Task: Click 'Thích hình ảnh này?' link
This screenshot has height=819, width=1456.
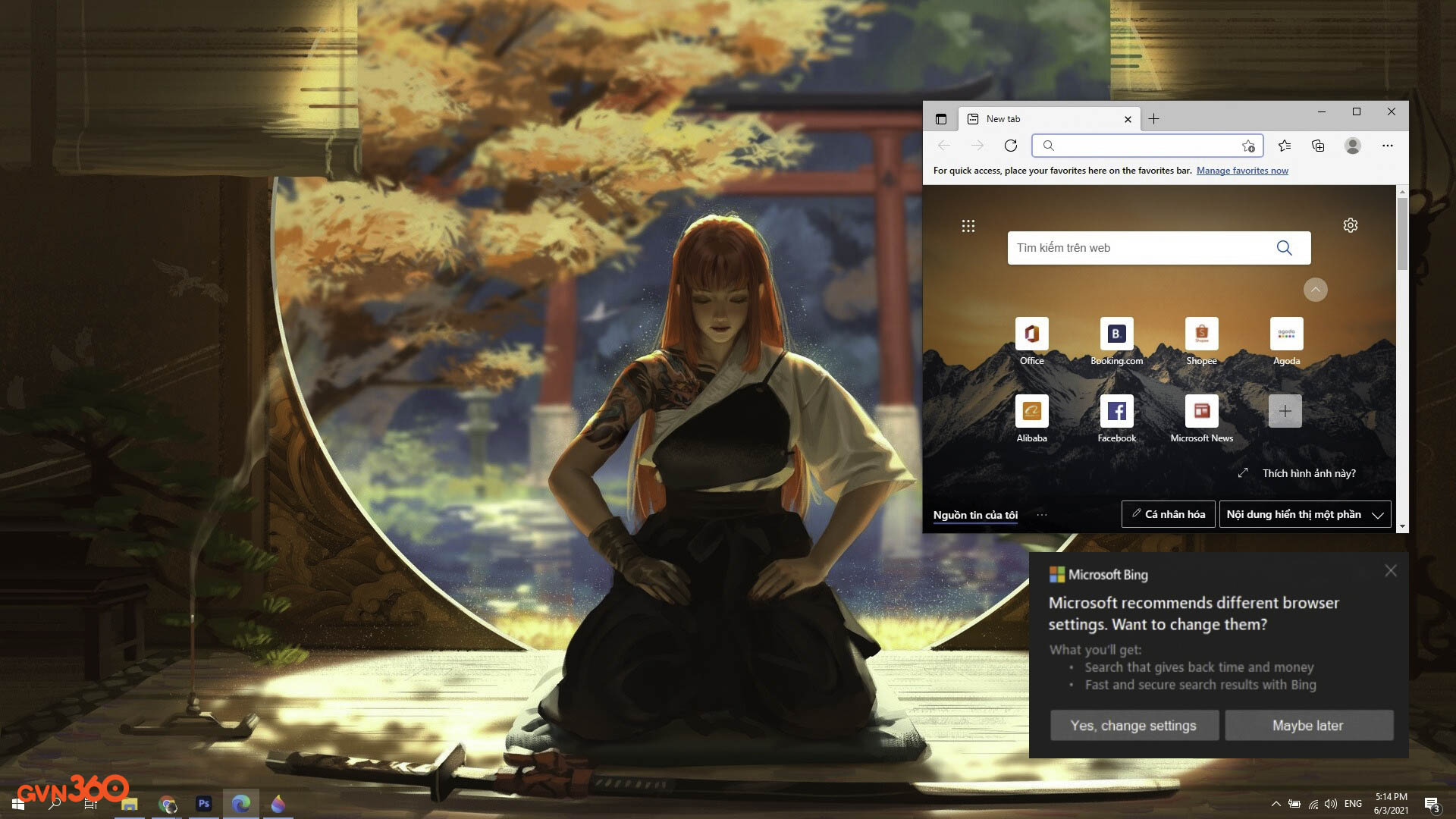Action: 1309,473
